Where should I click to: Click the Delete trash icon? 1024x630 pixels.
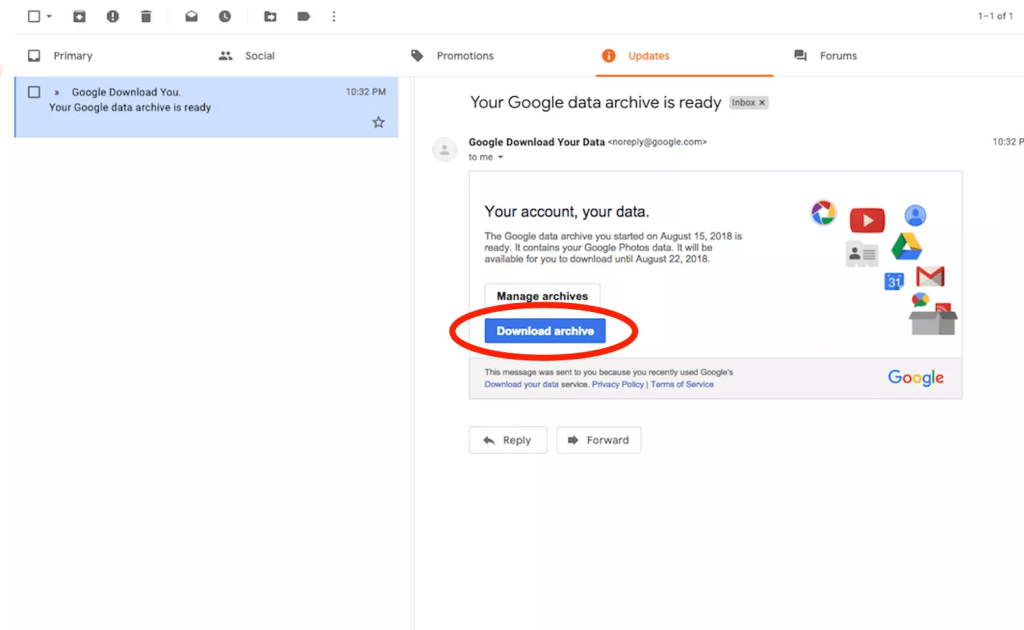pos(146,16)
